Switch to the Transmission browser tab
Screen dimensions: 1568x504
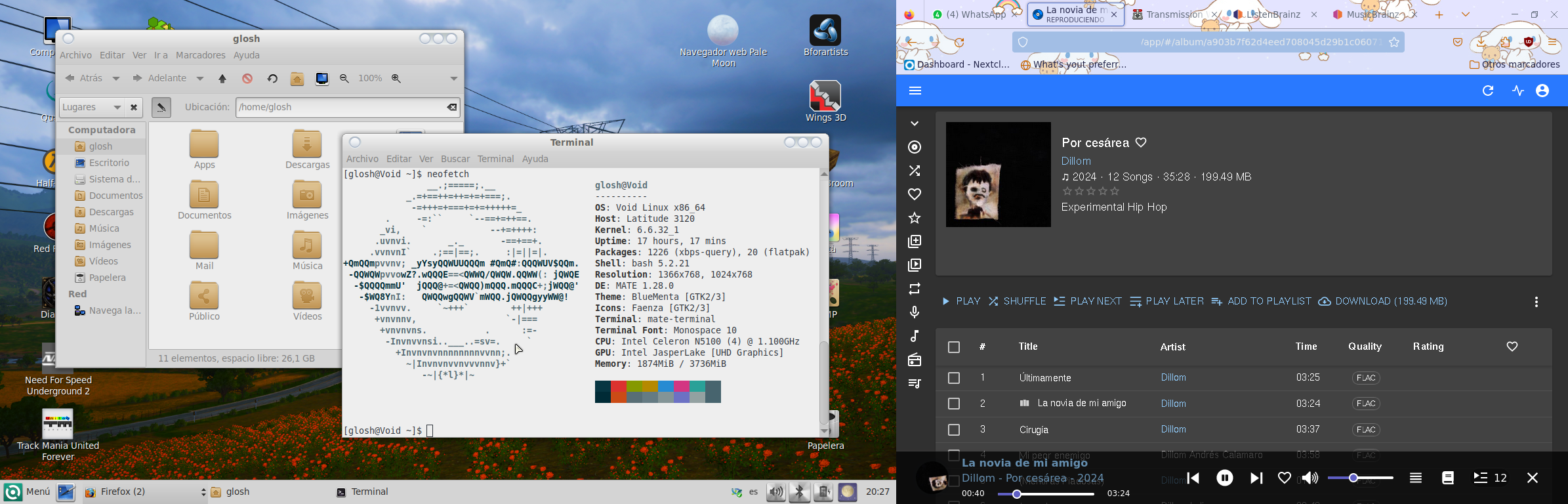tap(1174, 14)
